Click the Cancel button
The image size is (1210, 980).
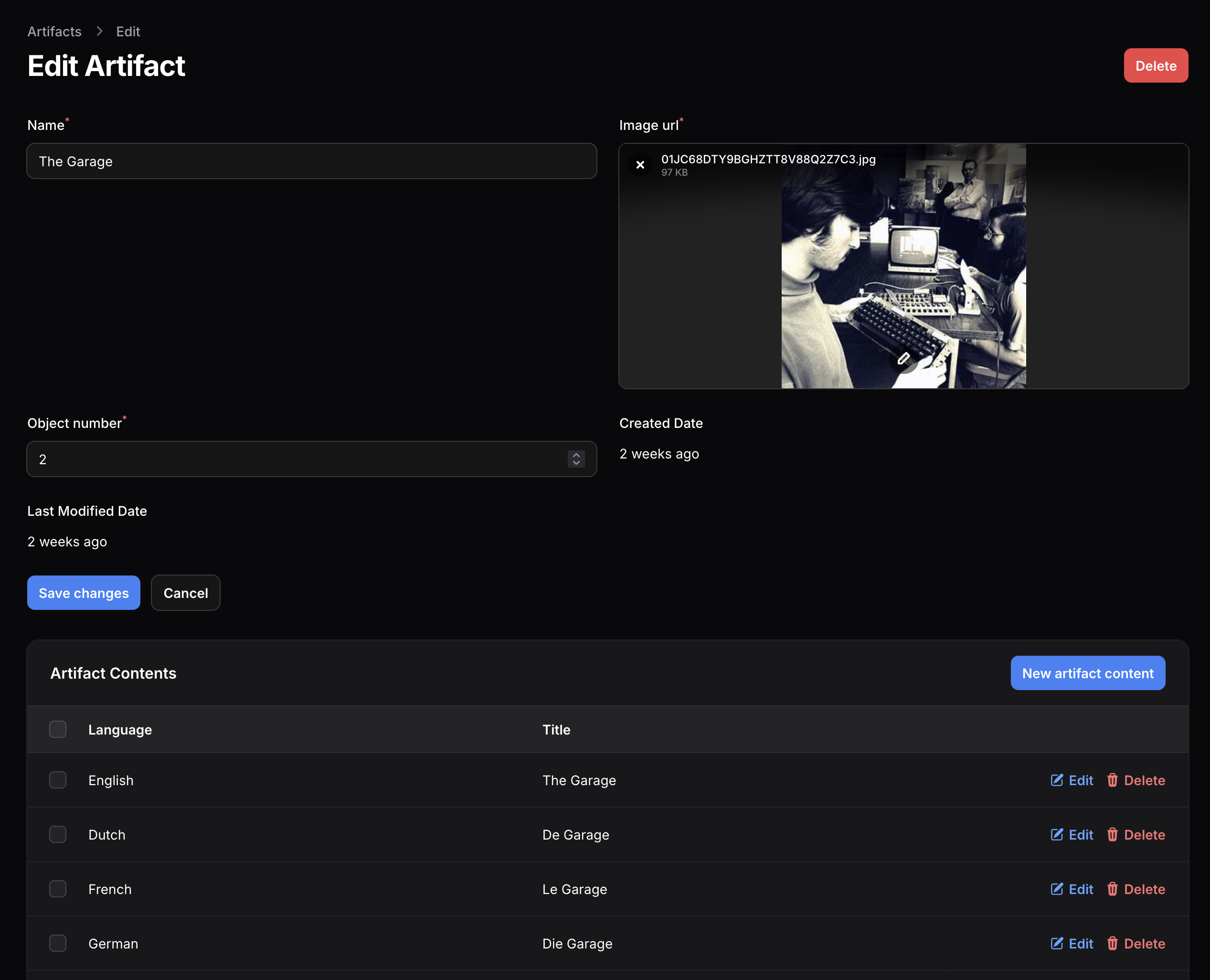[186, 593]
